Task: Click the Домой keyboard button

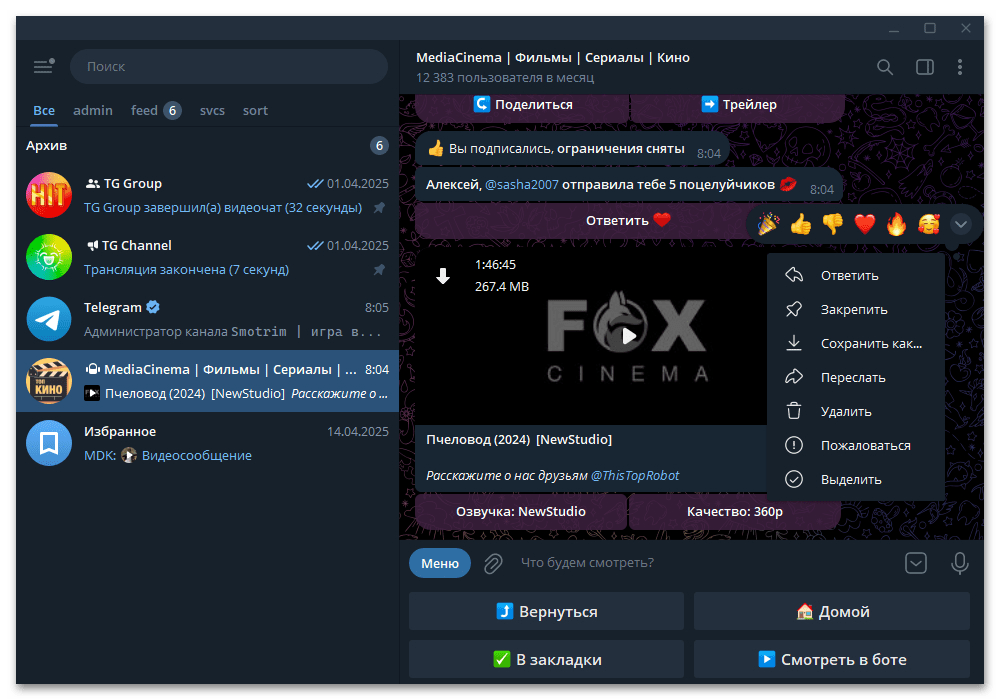Action: (x=832, y=611)
